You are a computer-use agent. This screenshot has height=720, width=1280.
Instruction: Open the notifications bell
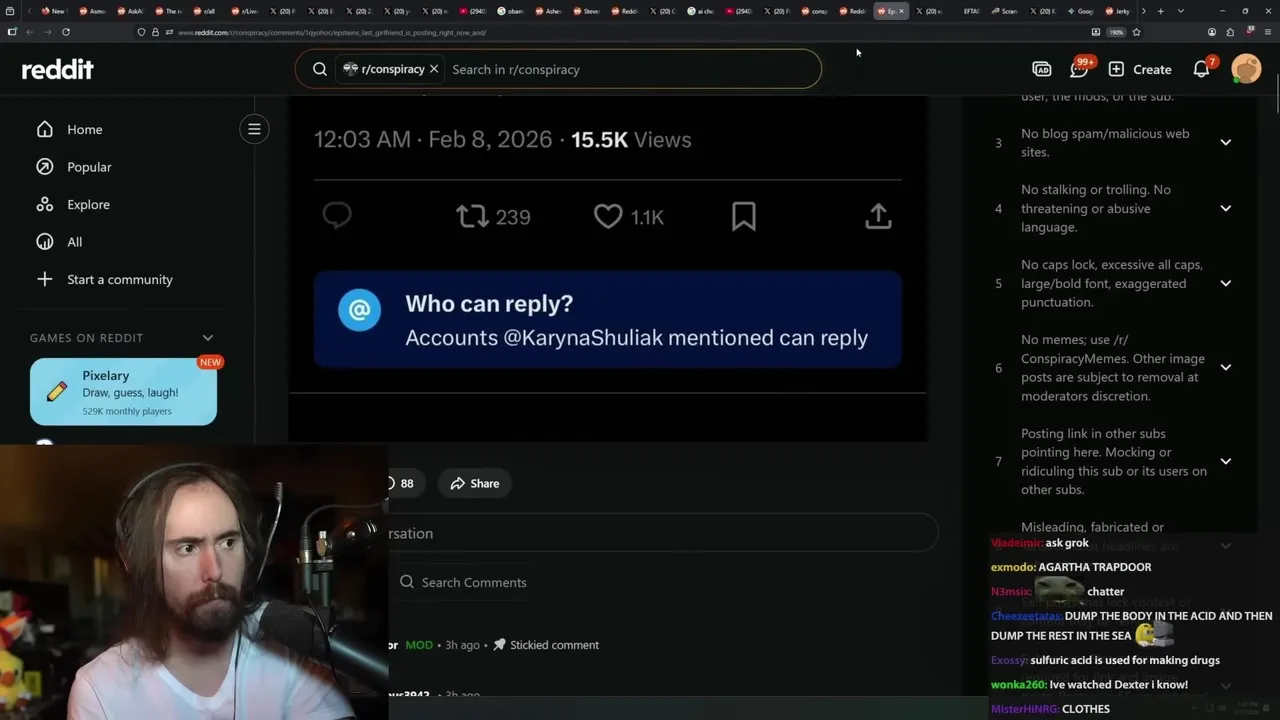pyautogui.click(x=1203, y=68)
